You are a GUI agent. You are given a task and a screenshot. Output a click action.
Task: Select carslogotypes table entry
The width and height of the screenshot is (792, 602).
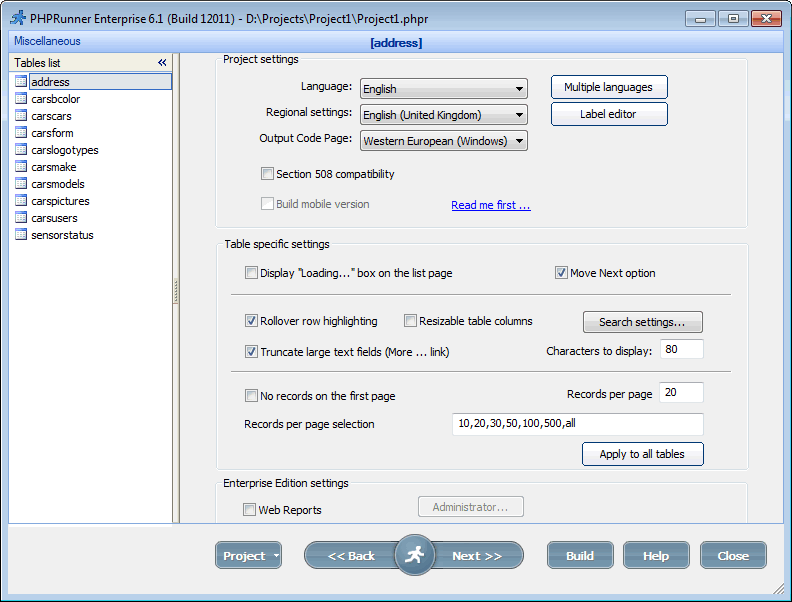coord(65,150)
